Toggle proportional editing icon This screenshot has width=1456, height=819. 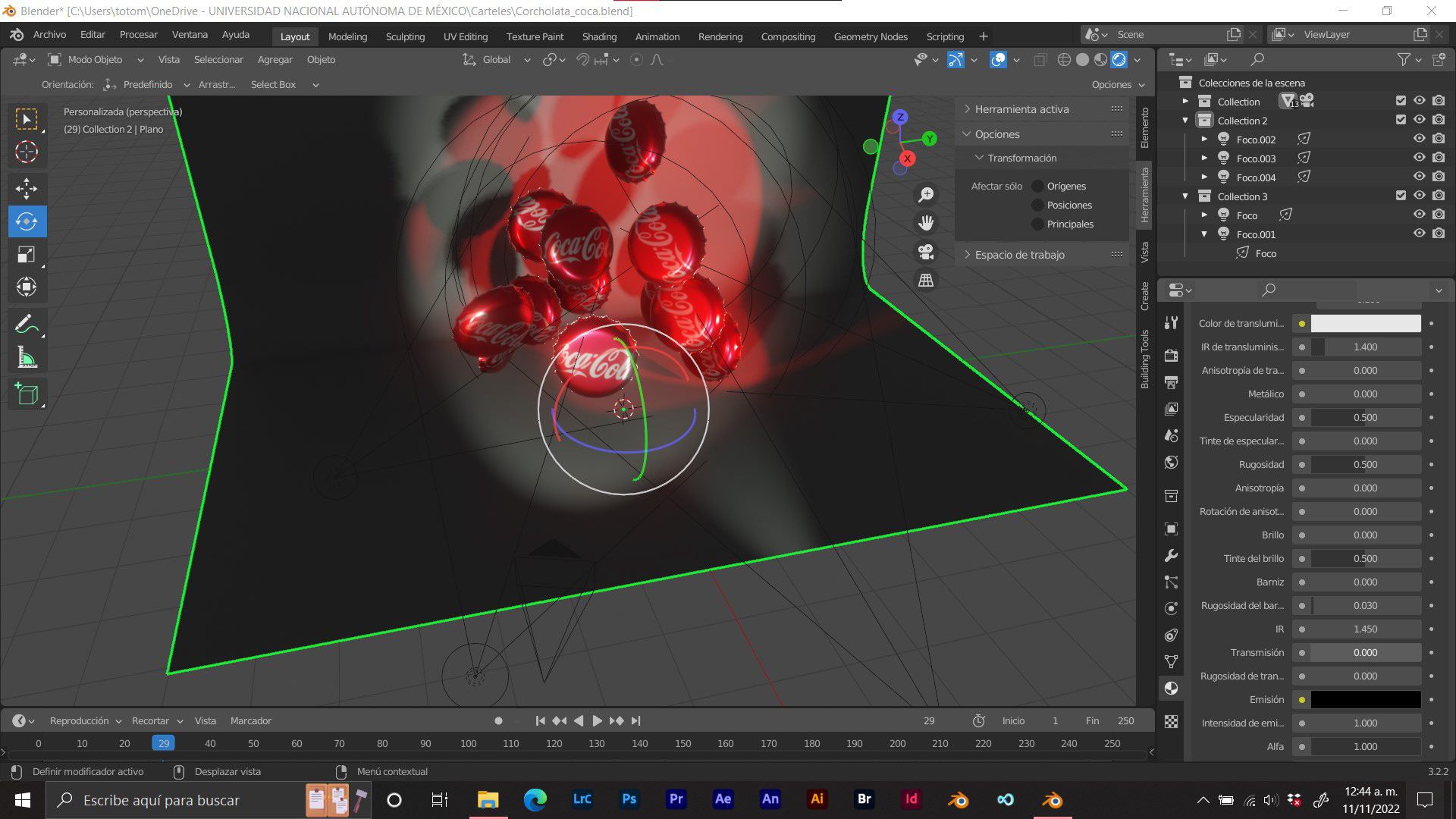[x=636, y=59]
